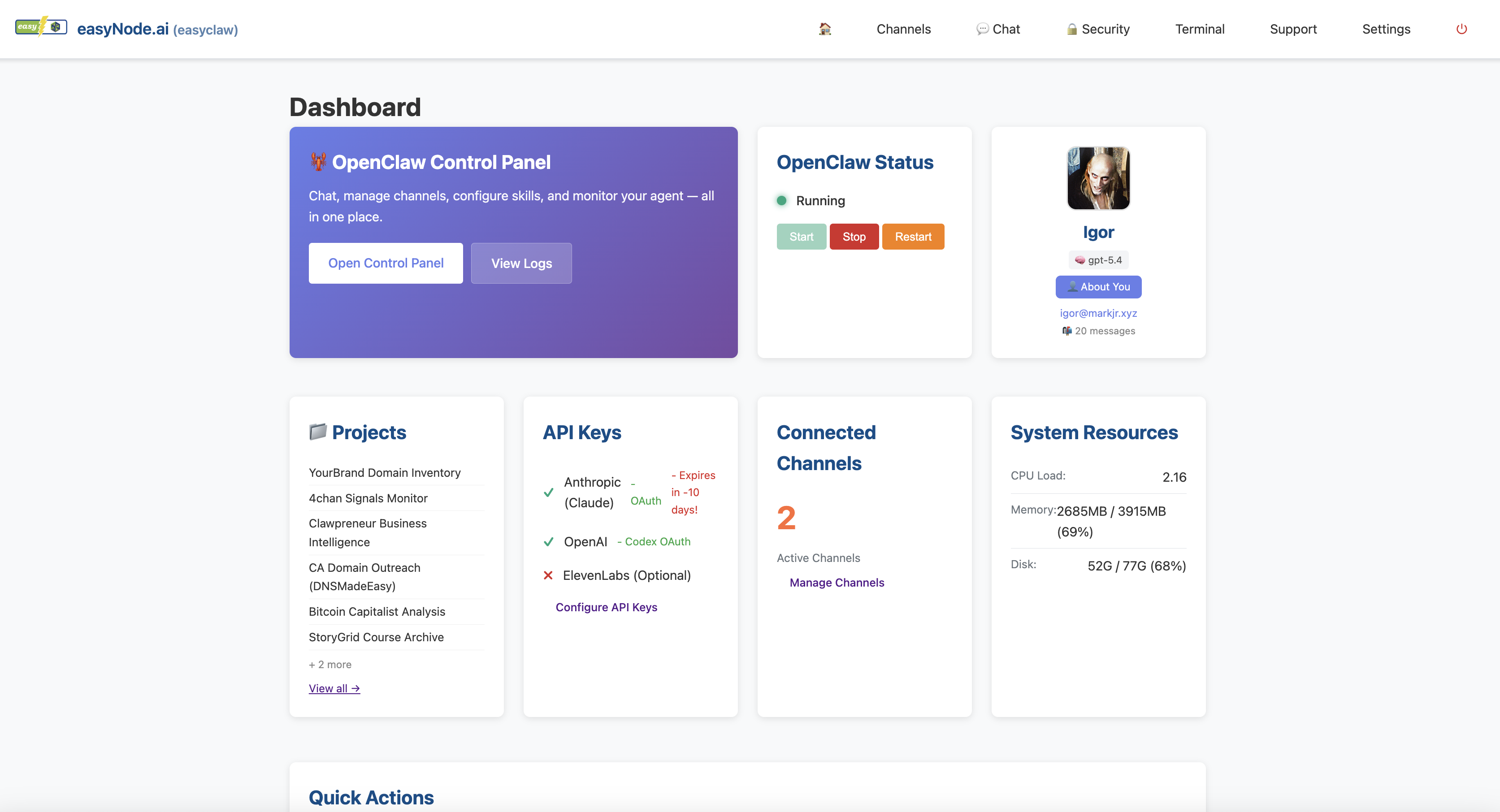Screen dimensions: 1500x812
Task: Click the ElevenLabs (Optional) label
Action: 627,575
